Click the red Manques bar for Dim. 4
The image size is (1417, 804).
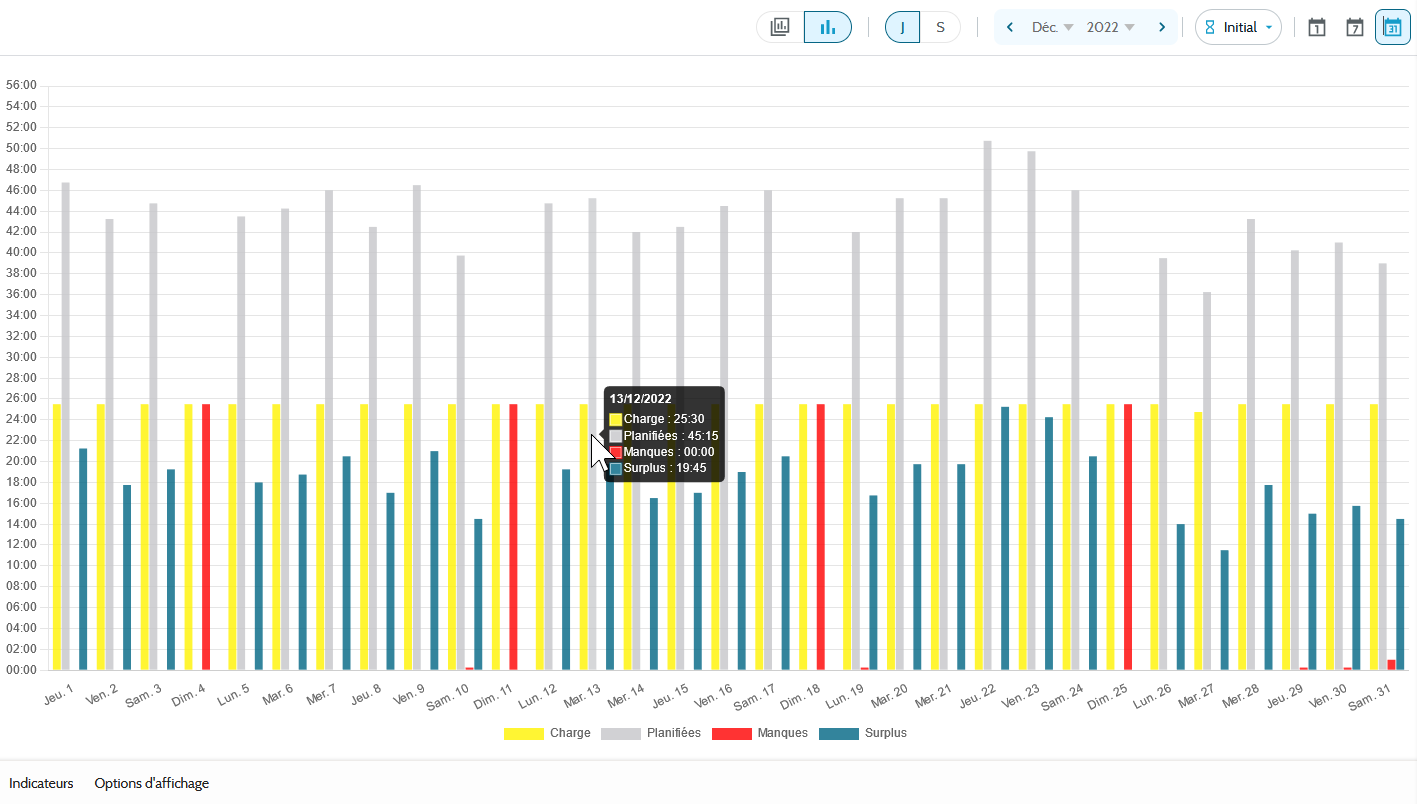[206, 537]
